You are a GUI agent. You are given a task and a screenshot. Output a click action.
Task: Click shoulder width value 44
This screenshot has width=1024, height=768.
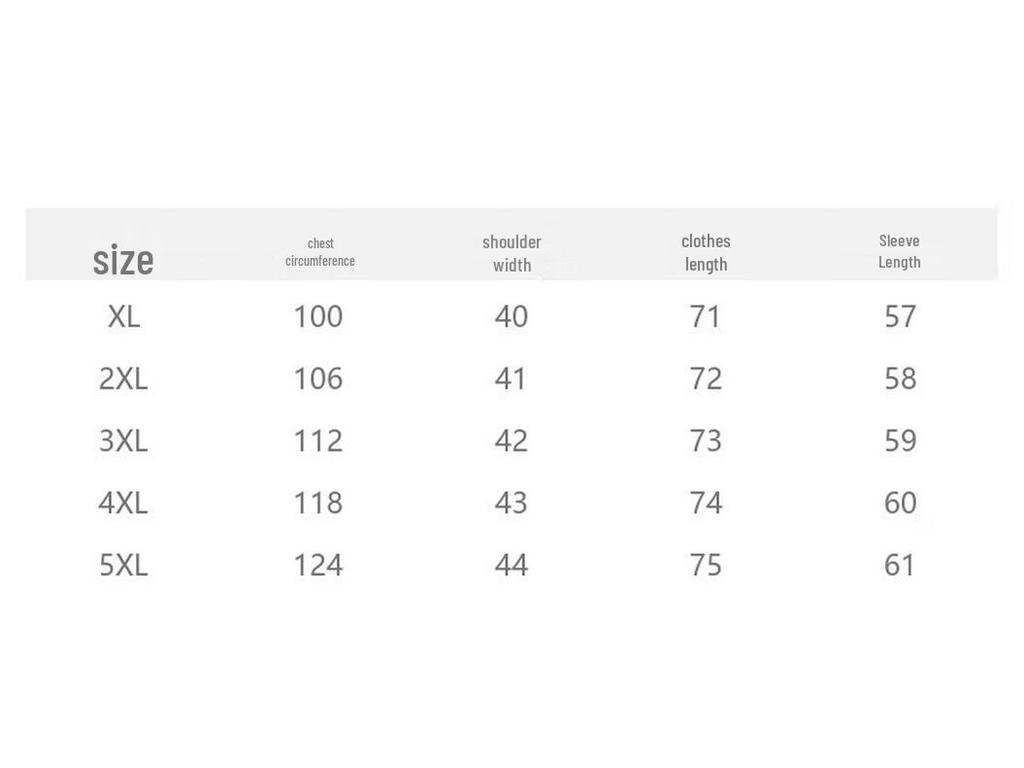[x=511, y=565]
